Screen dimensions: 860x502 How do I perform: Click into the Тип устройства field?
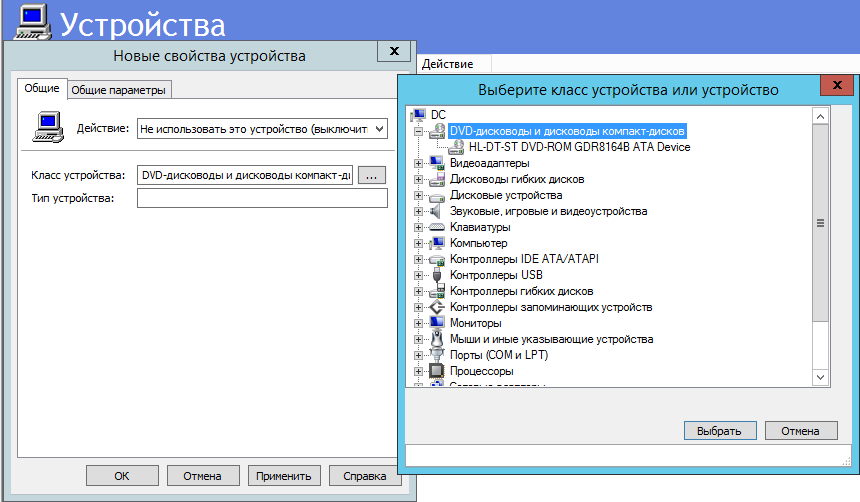[262, 198]
